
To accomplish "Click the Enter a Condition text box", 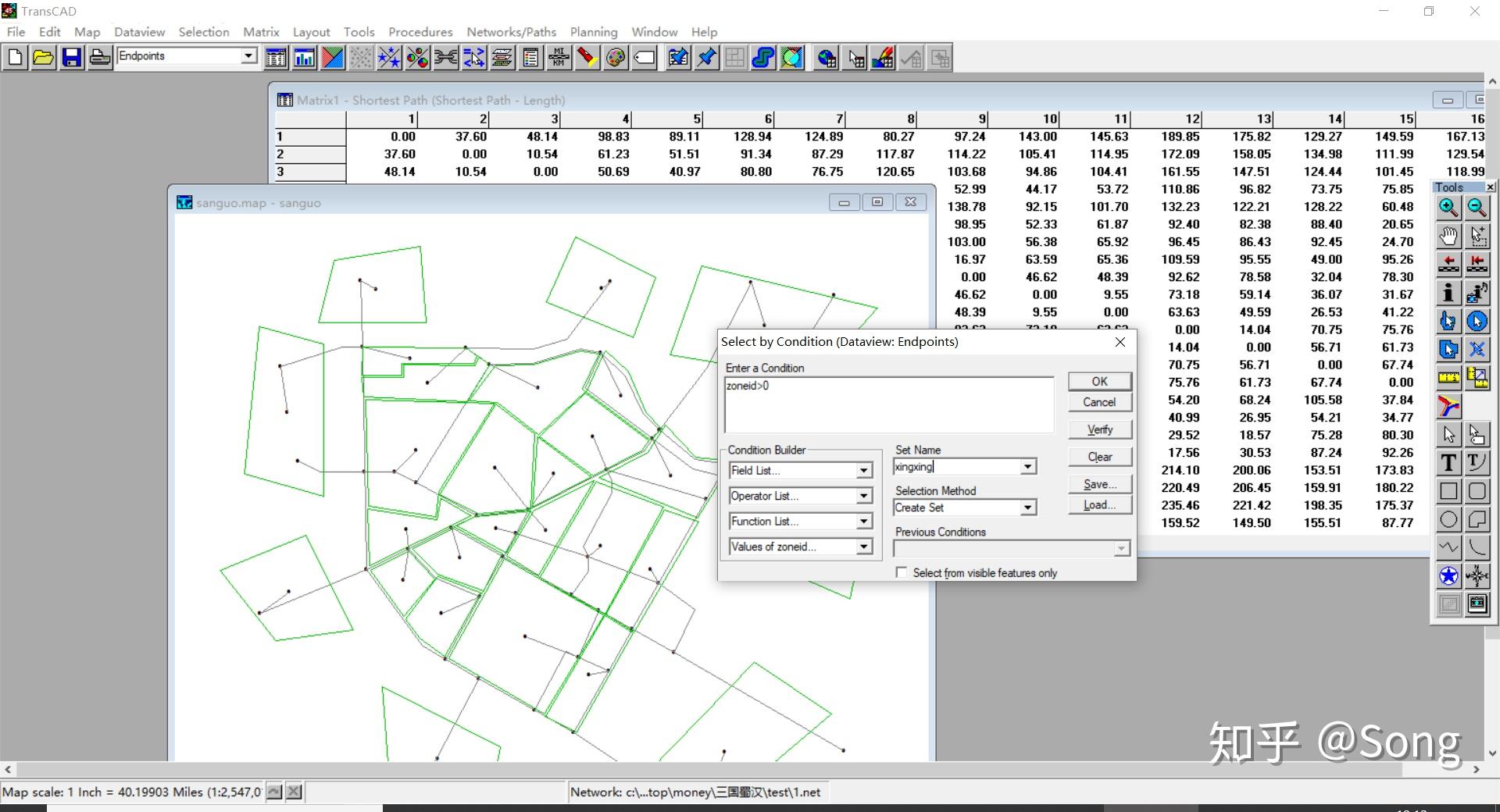I will click(888, 404).
